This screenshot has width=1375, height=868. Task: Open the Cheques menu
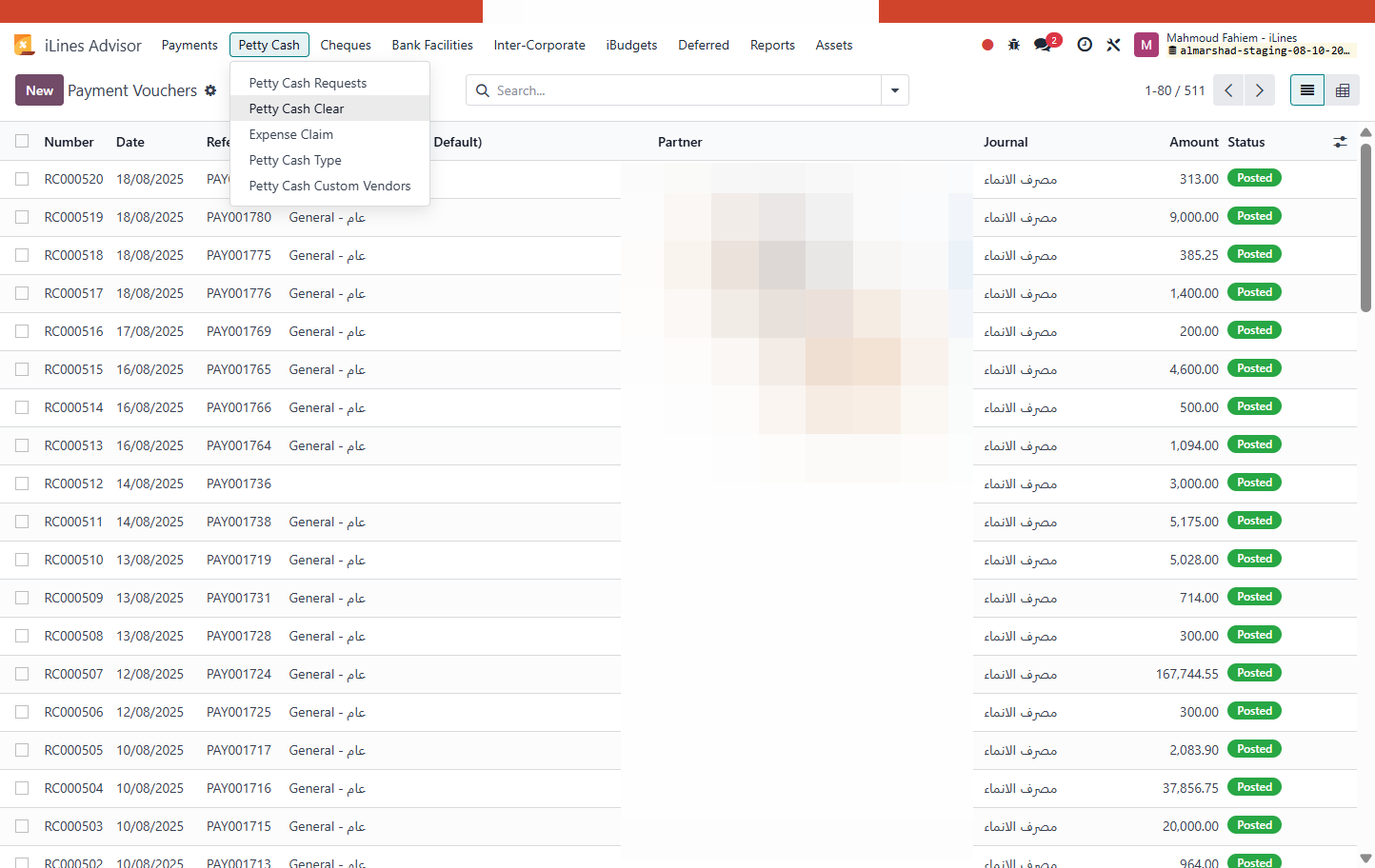click(346, 45)
